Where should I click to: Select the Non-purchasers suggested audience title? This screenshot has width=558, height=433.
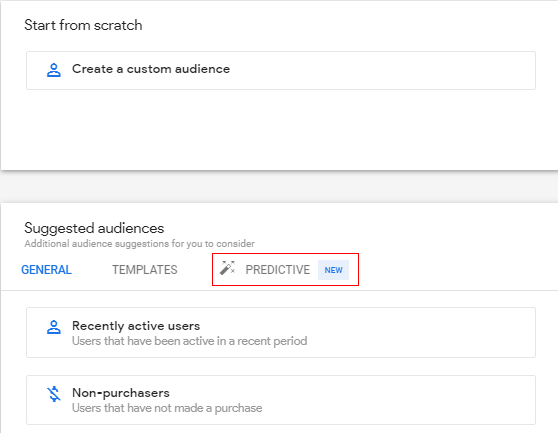[121, 393]
